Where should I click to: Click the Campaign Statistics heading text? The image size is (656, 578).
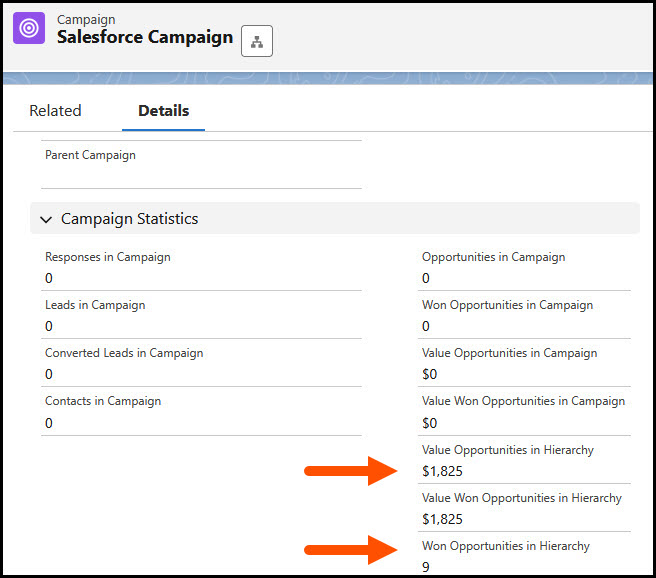coord(130,219)
